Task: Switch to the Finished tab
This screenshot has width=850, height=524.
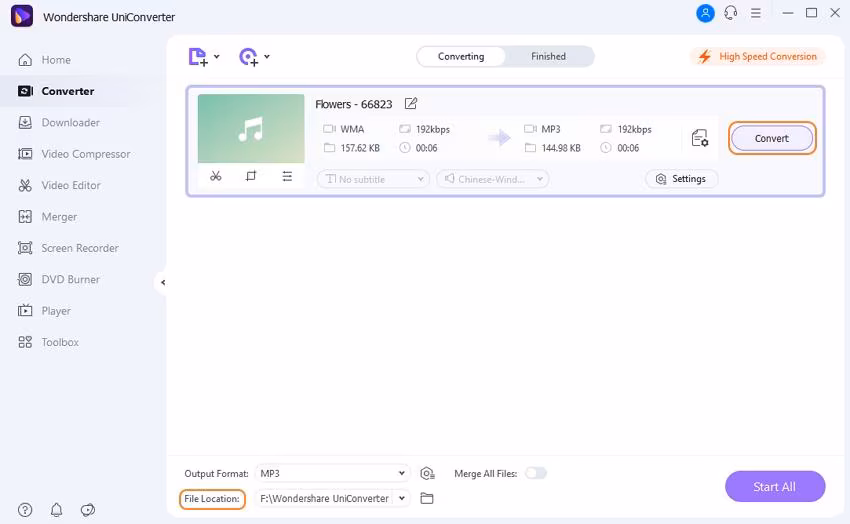Action: (x=548, y=56)
